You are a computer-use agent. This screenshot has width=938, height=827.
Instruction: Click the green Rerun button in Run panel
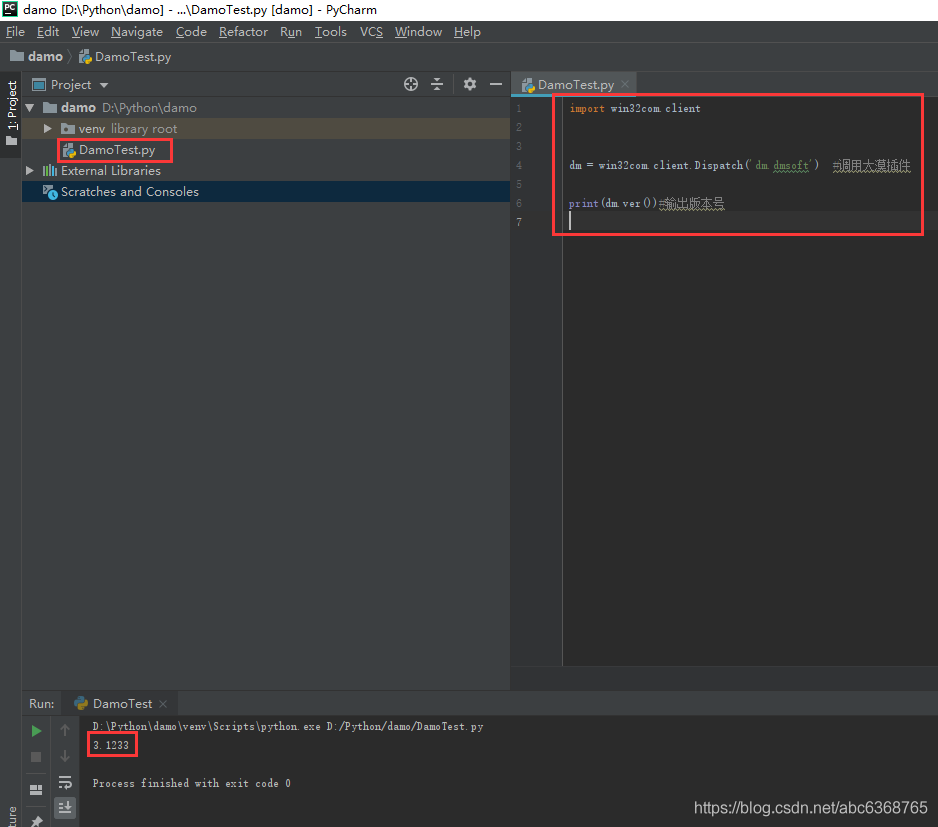(x=36, y=731)
